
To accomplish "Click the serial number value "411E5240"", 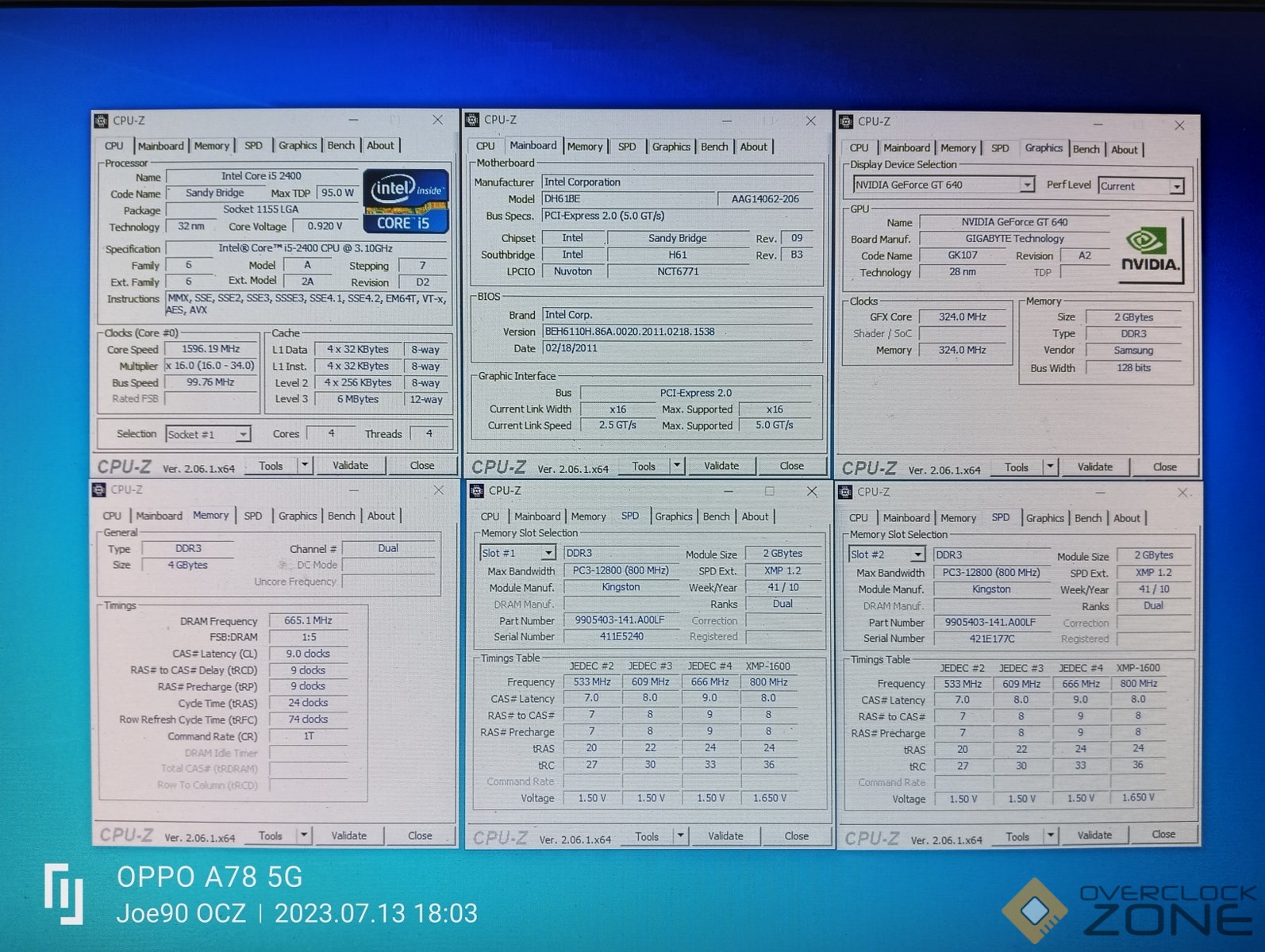I will click(x=621, y=636).
